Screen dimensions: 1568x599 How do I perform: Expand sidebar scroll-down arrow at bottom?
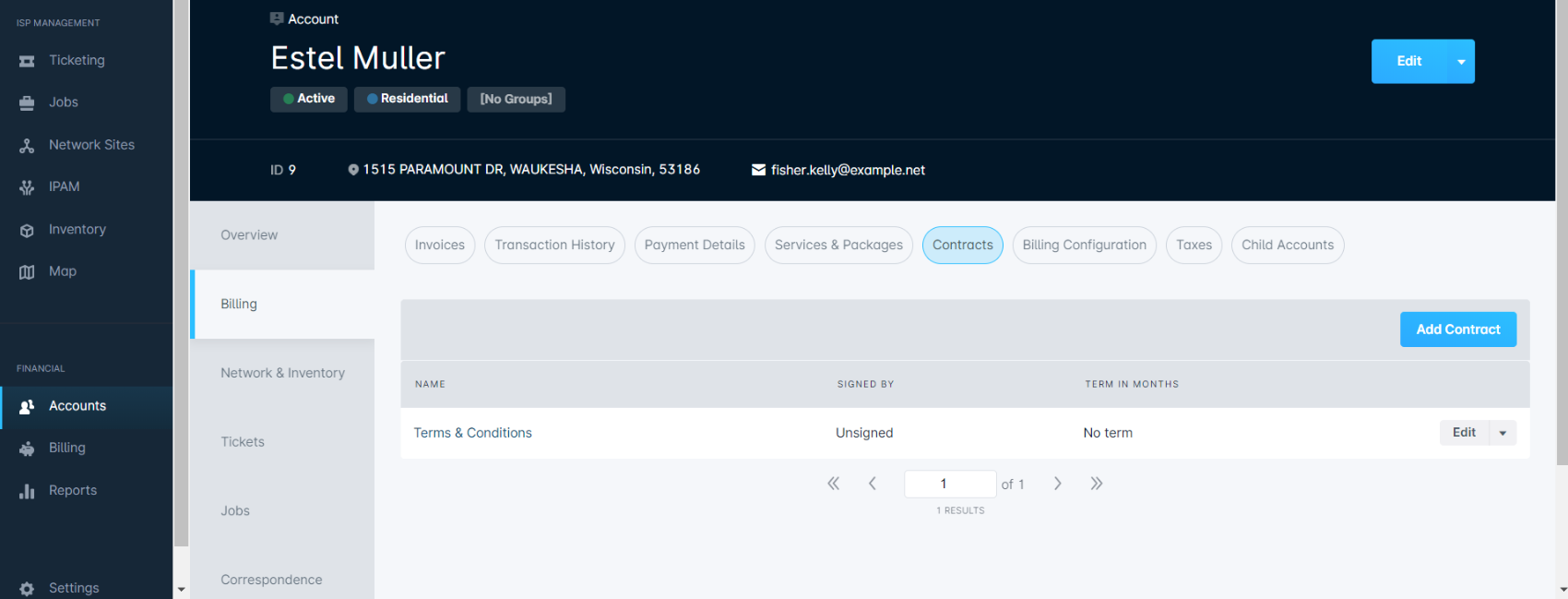pyautogui.click(x=181, y=589)
